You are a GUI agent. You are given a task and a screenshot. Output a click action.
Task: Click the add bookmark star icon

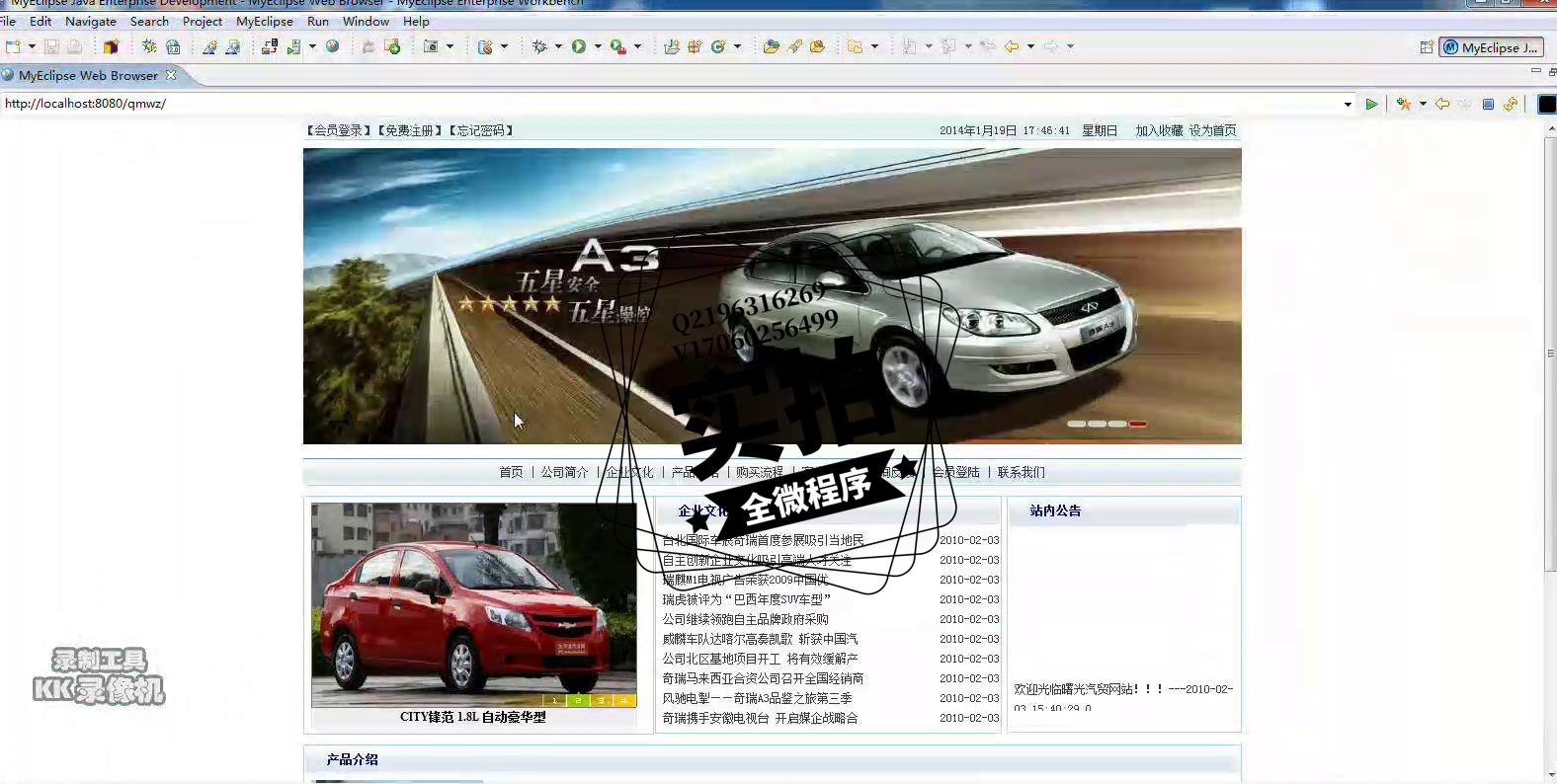[1403, 104]
